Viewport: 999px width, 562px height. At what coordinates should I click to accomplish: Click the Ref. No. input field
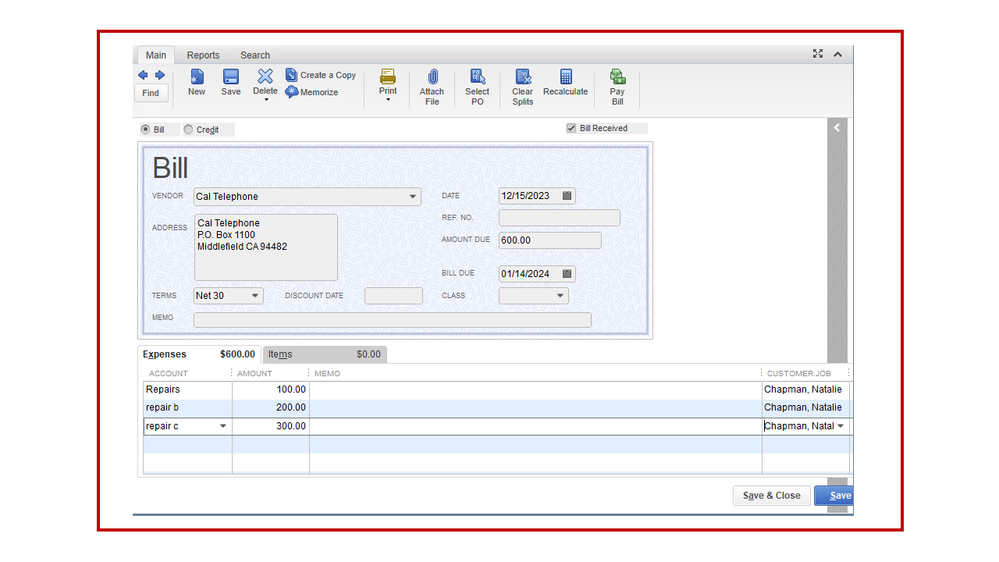click(x=559, y=218)
